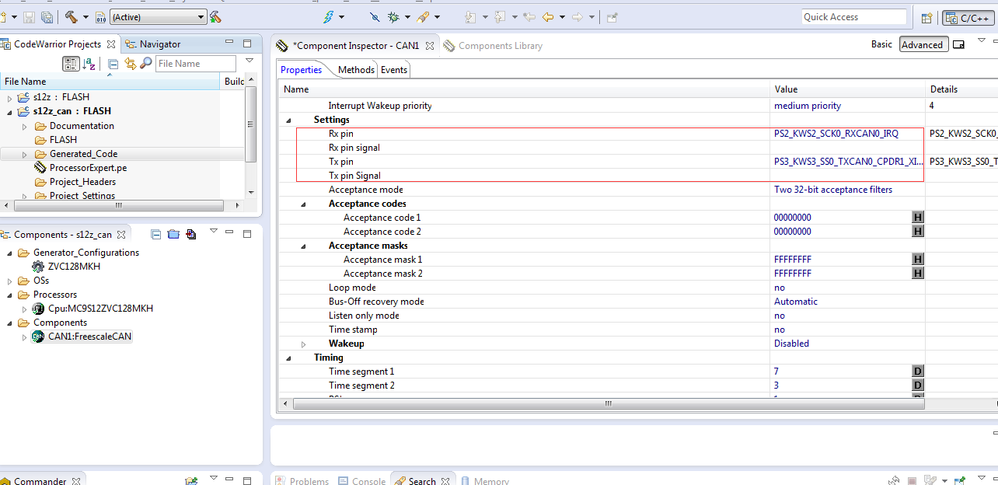Expand Cpu:MC9S12ZVC128MKH node
Image resolution: width=998 pixels, height=485 pixels.
[x=25, y=309]
